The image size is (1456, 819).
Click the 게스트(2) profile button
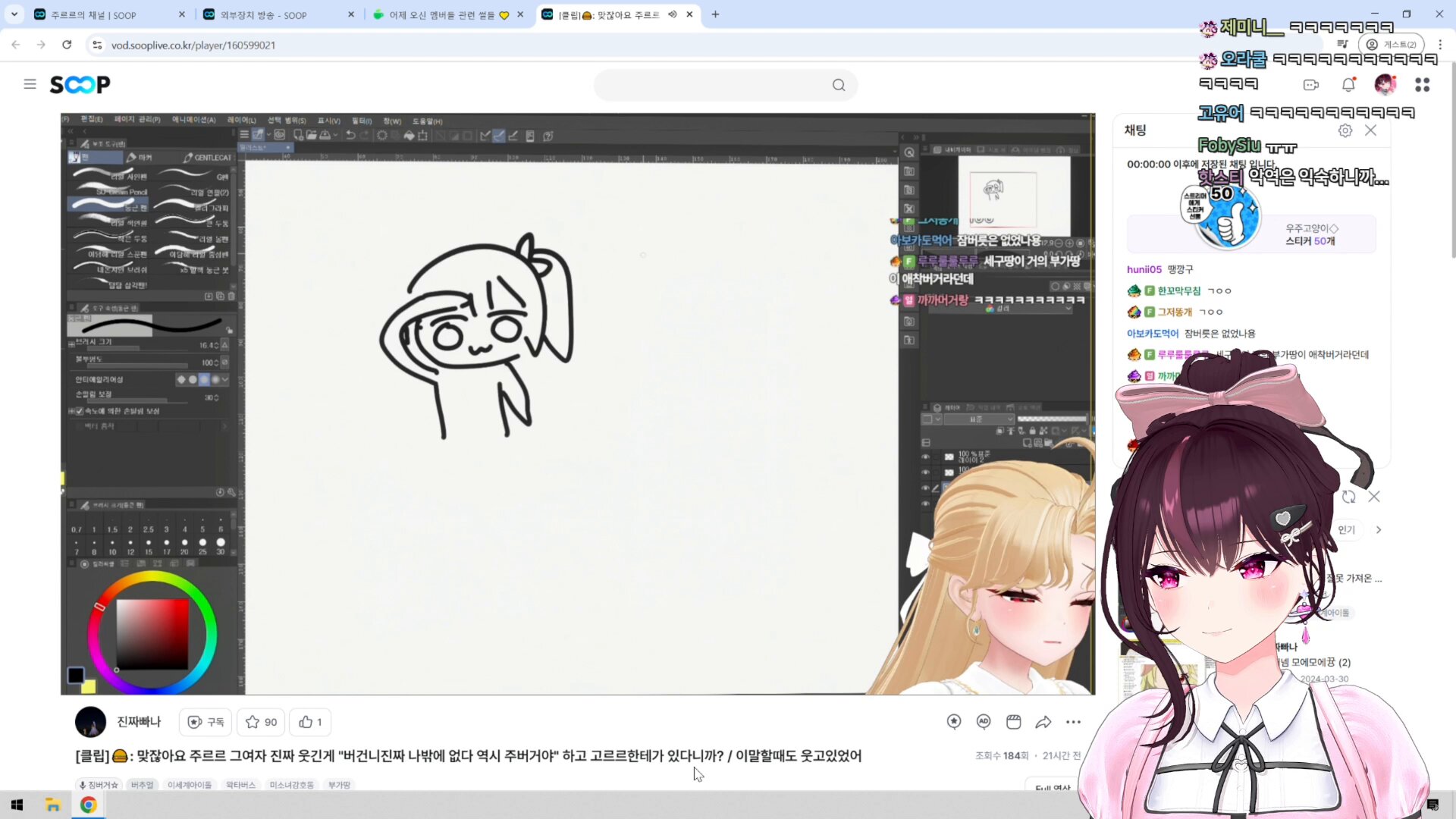[x=1392, y=45]
